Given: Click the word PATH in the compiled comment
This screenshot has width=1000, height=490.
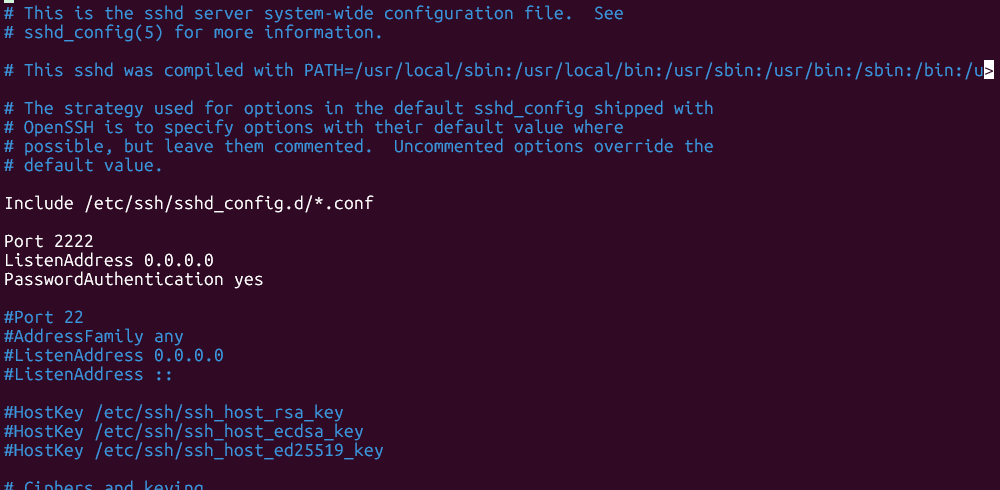Looking at the screenshot, I should click(x=323, y=71).
